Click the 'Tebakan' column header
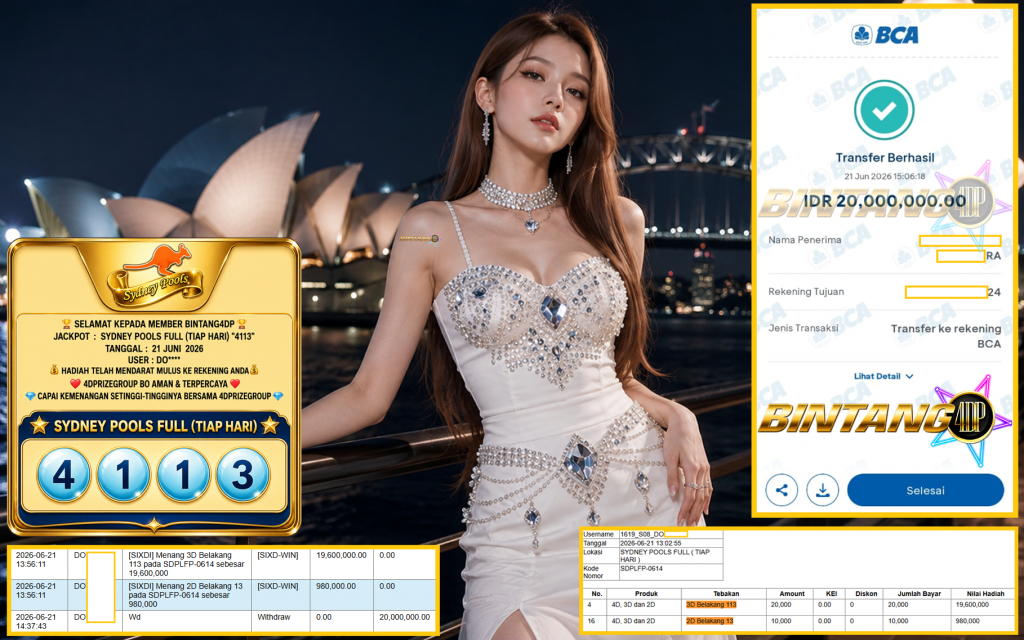 726,594
